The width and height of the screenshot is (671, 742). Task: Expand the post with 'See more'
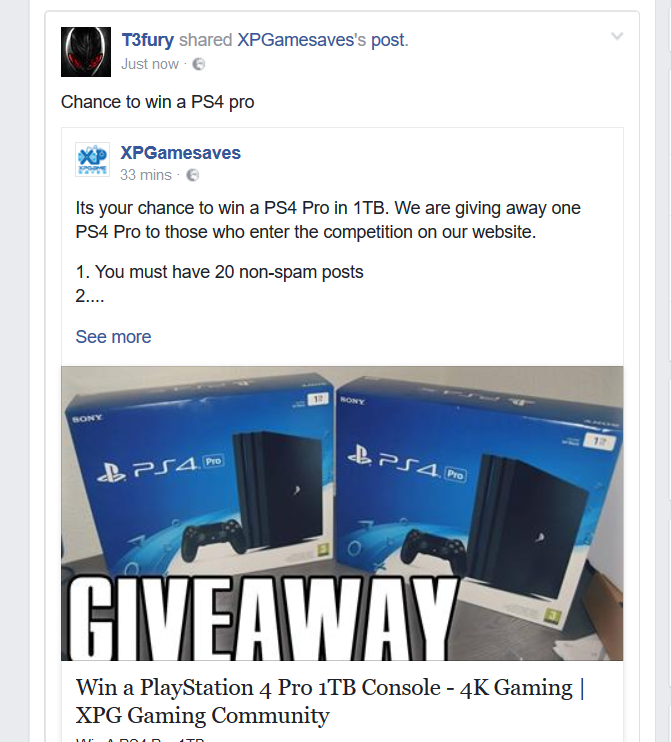point(113,337)
